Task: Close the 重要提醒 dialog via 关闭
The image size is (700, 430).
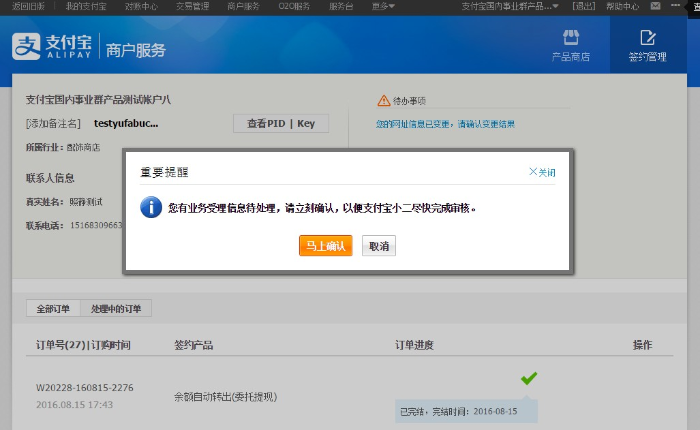Action: (x=542, y=172)
